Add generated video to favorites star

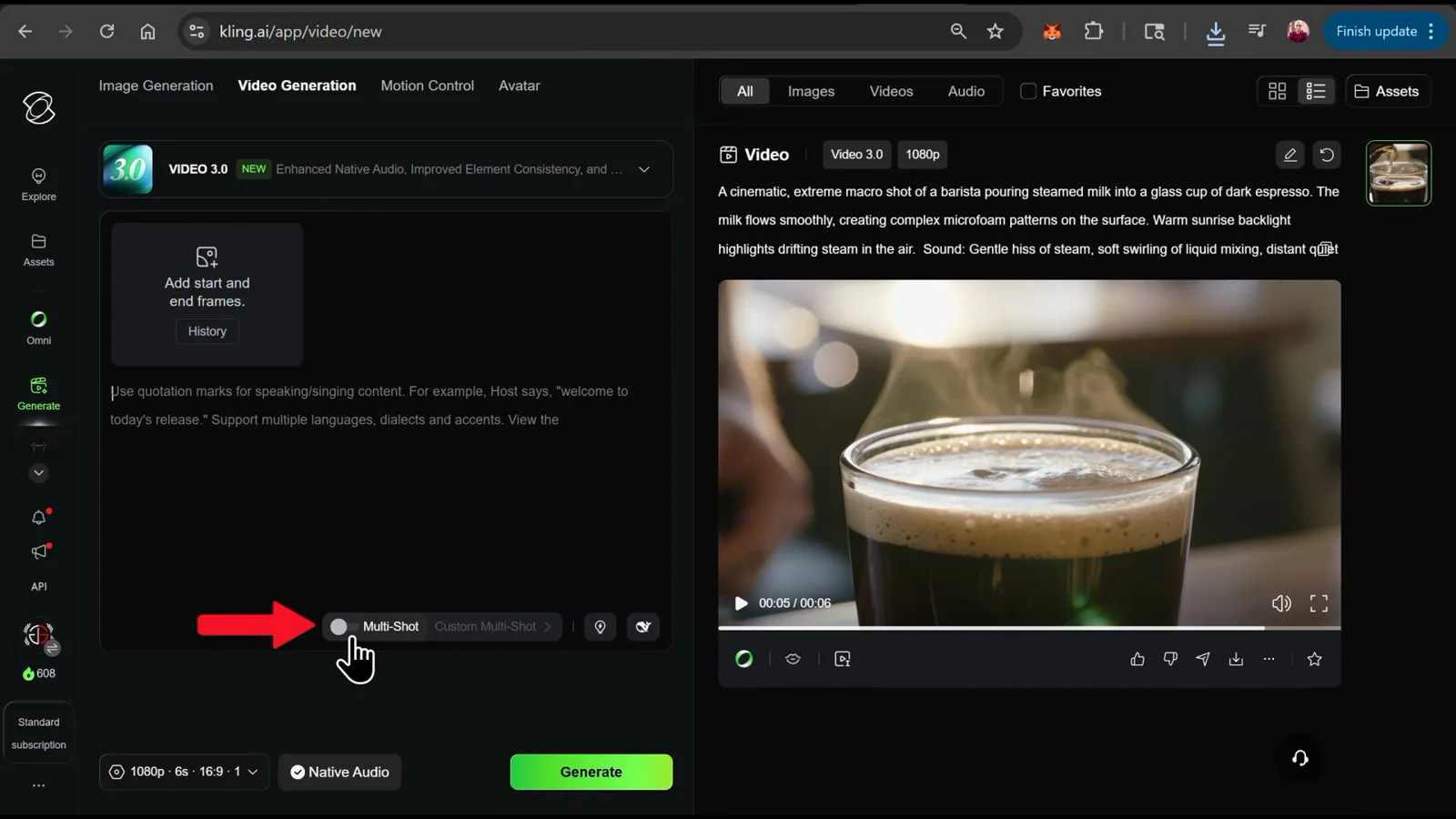[x=1314, y=659]
